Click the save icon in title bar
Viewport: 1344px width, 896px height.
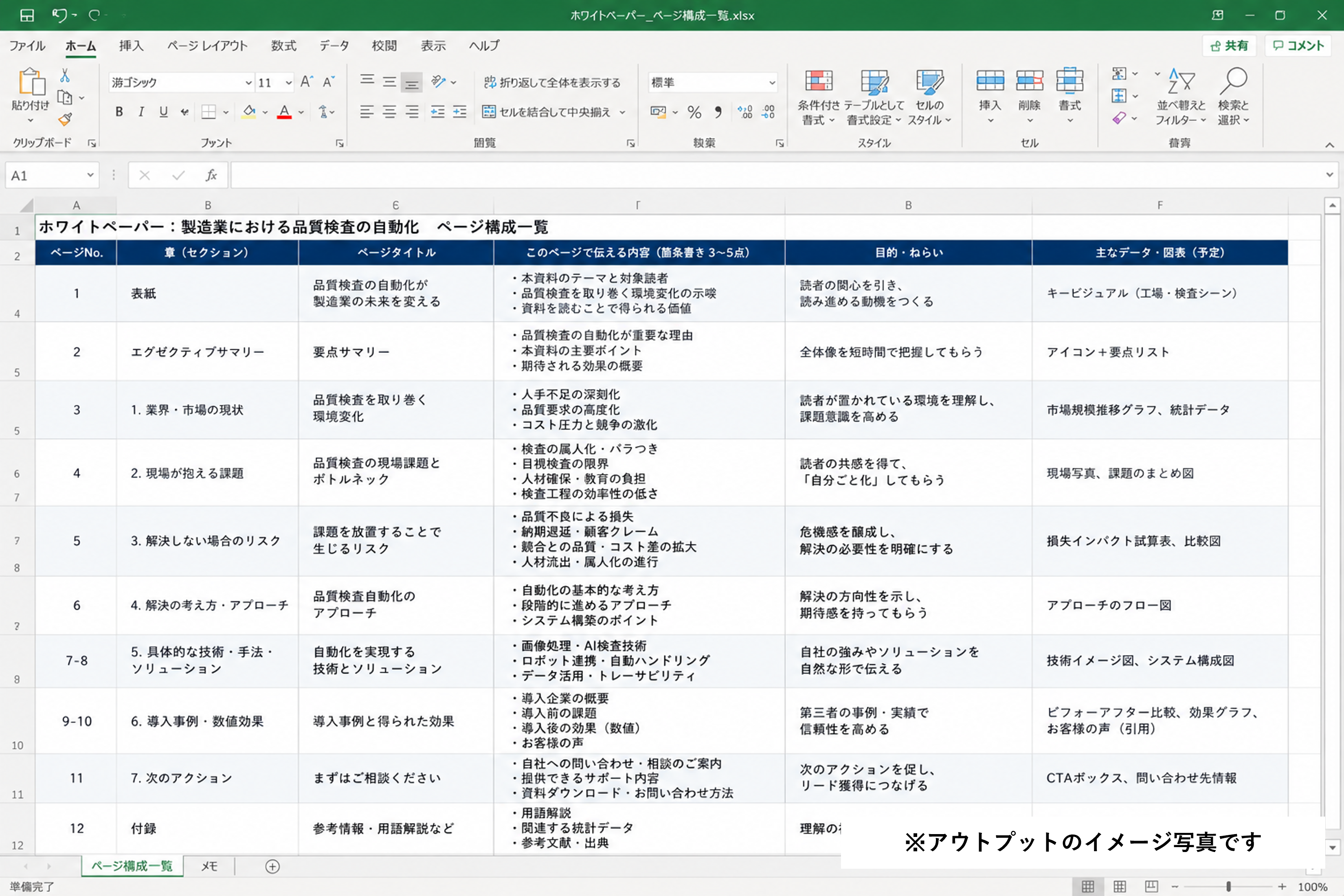pos(27,15)
